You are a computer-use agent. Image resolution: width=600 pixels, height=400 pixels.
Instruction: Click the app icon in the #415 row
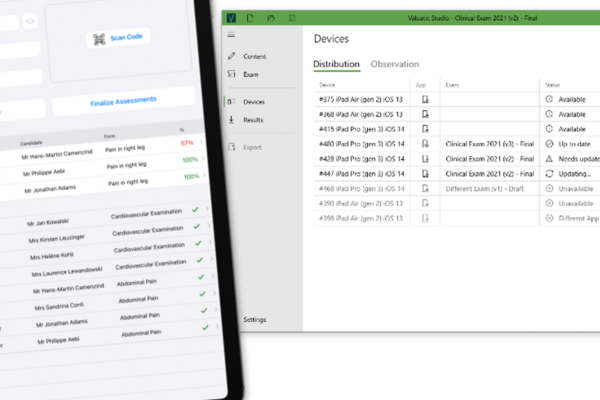425,129
